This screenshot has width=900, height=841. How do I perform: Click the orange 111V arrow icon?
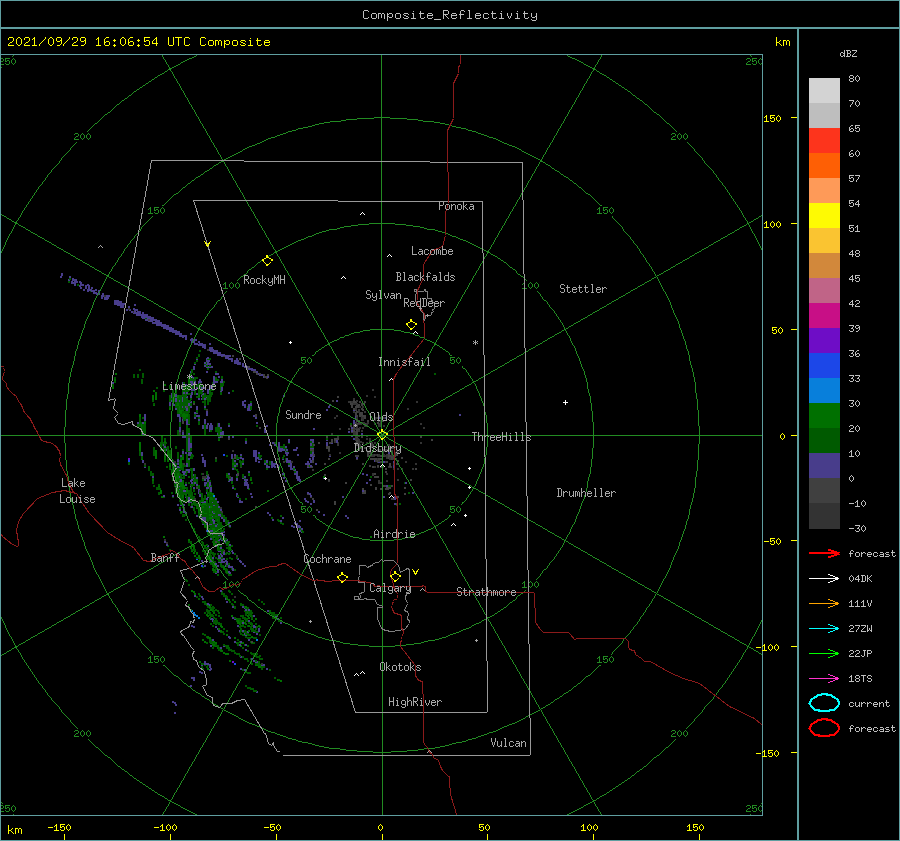[824, 603]
